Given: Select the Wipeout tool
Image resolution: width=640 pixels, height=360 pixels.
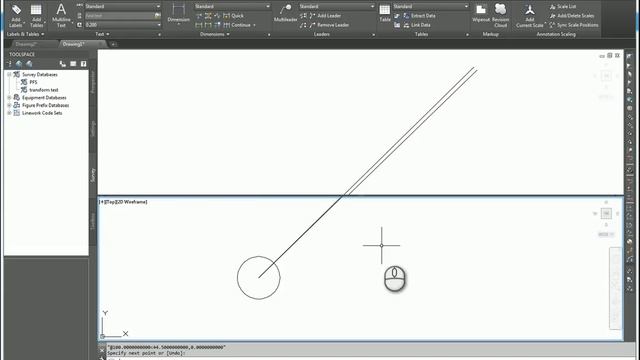Looking at the screenshot, I should point(481,13).
